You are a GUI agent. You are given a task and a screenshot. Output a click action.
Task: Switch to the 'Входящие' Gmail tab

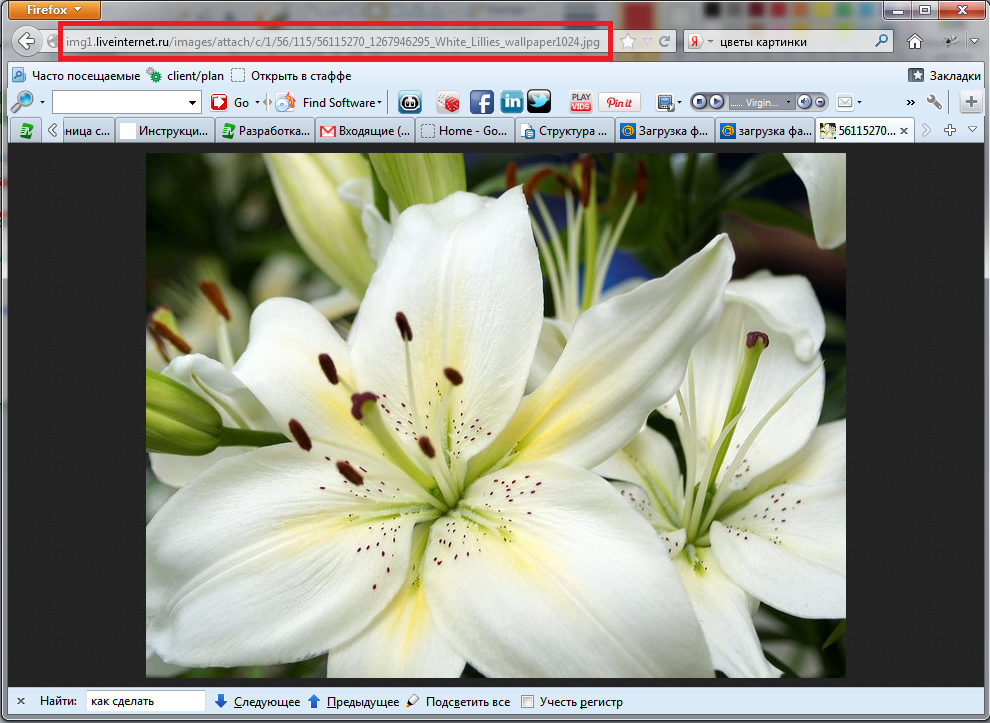tap(365, 131)
